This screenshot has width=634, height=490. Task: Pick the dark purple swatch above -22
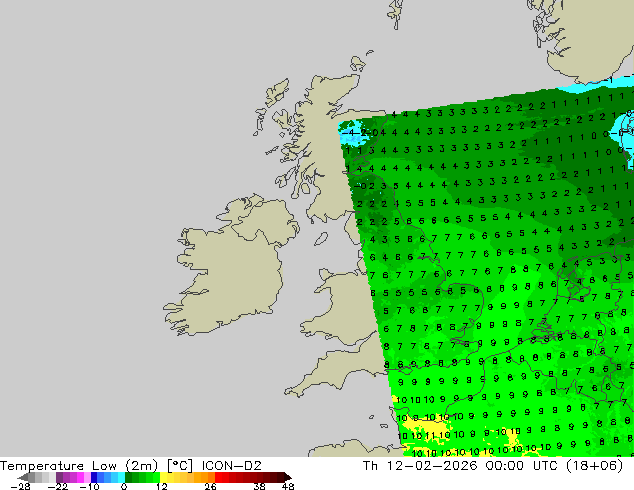(59, 477)
